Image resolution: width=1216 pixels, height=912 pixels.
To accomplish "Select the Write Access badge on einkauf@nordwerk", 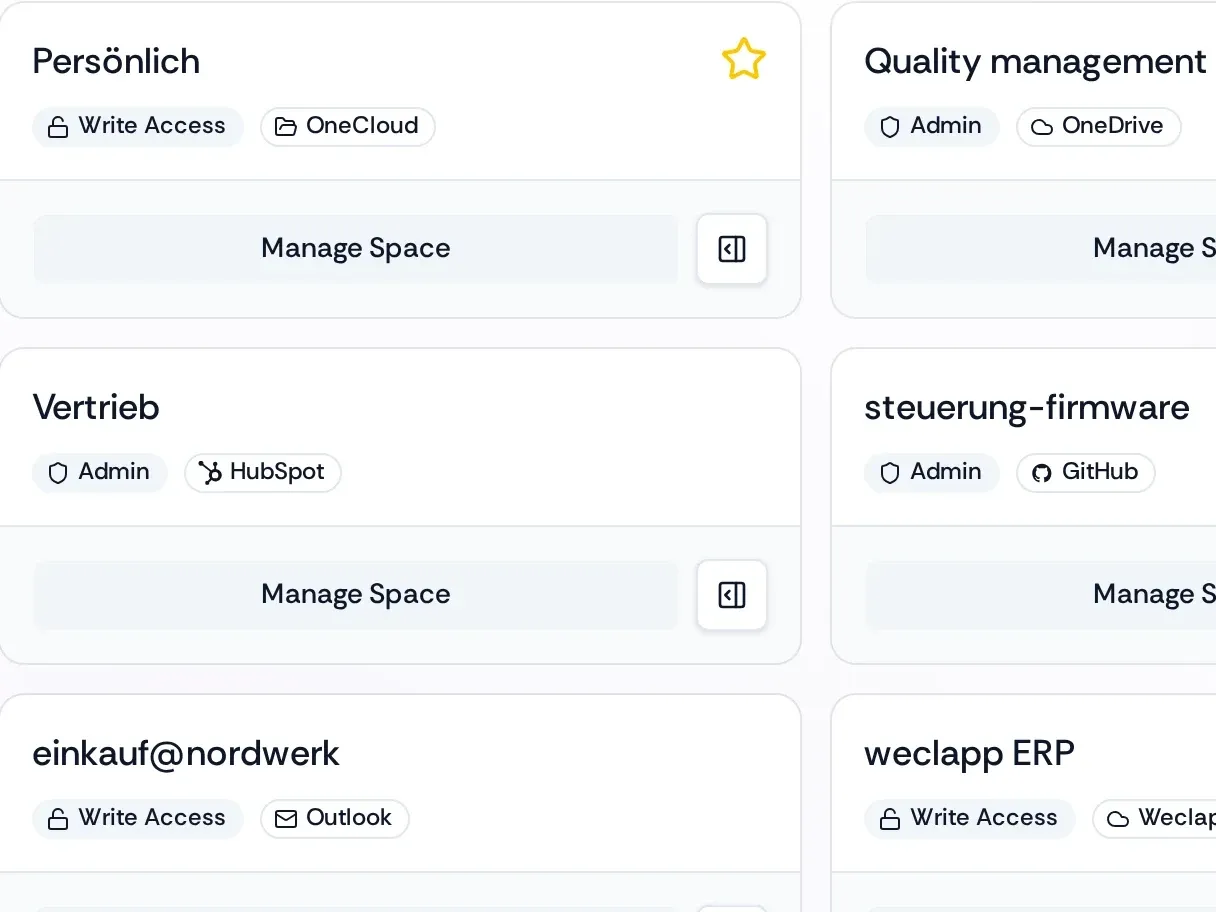I will click(x=138, y=819).
